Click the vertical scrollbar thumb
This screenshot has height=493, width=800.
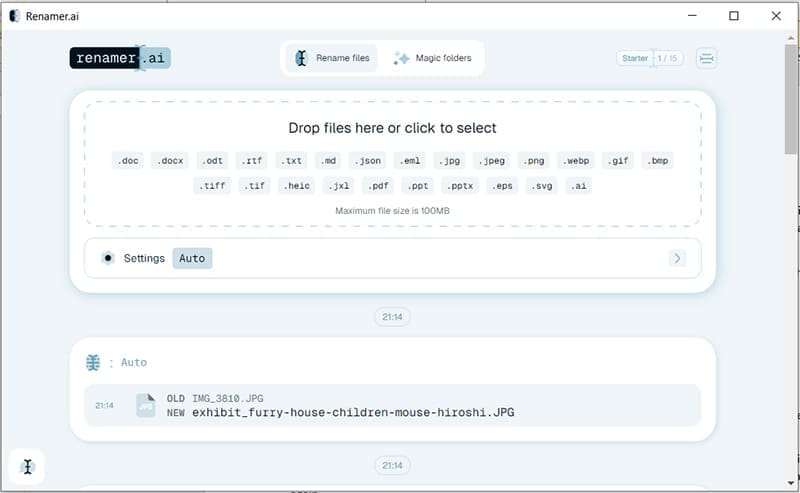[x=791, y=98]
